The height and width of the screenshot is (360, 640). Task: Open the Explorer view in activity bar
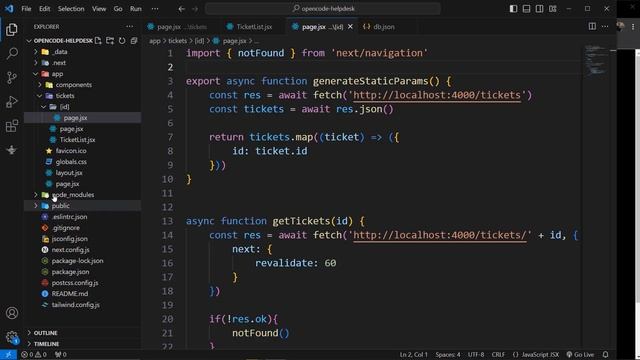coord(12,29)
